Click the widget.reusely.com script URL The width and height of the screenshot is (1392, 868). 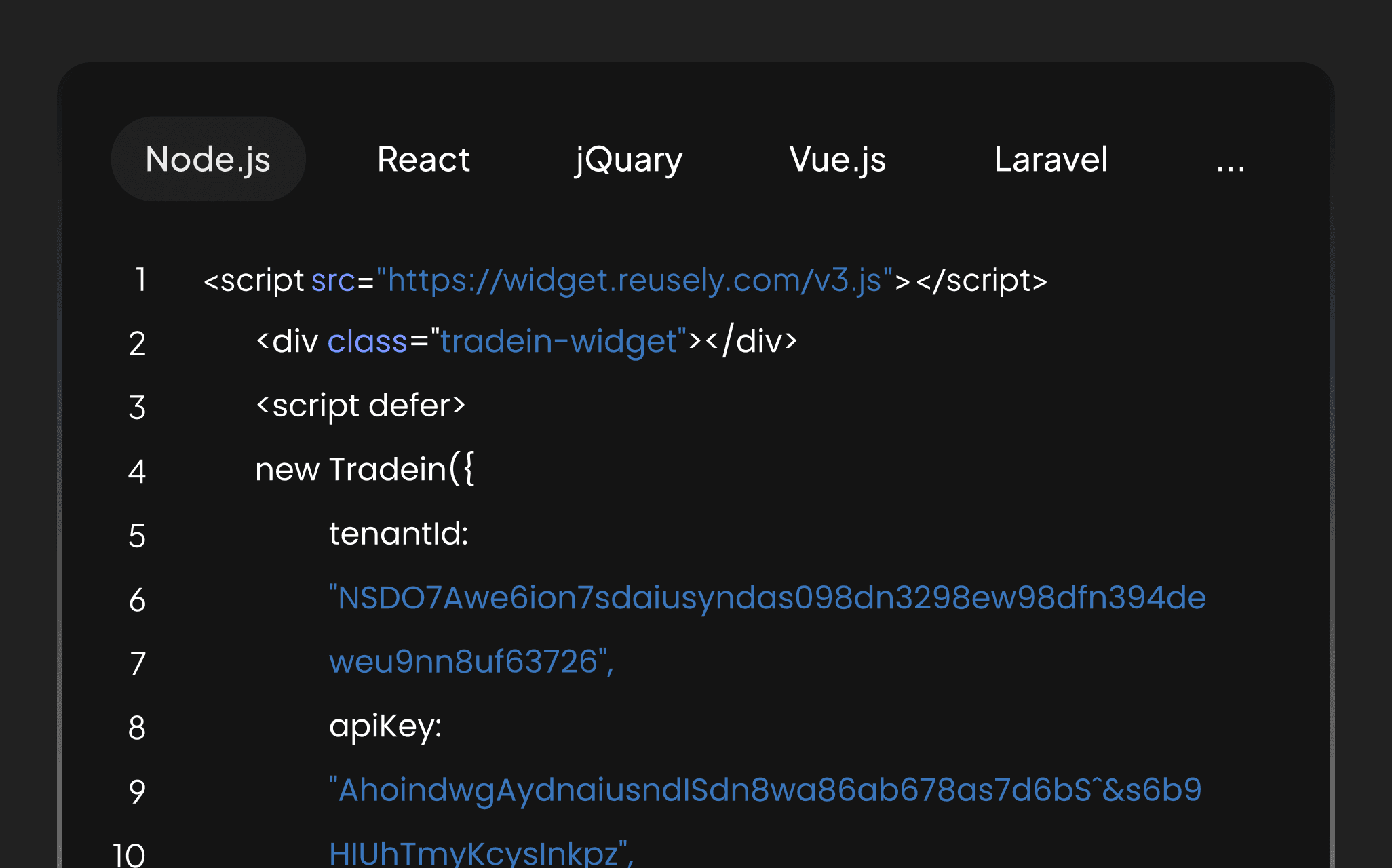point(634,280)
